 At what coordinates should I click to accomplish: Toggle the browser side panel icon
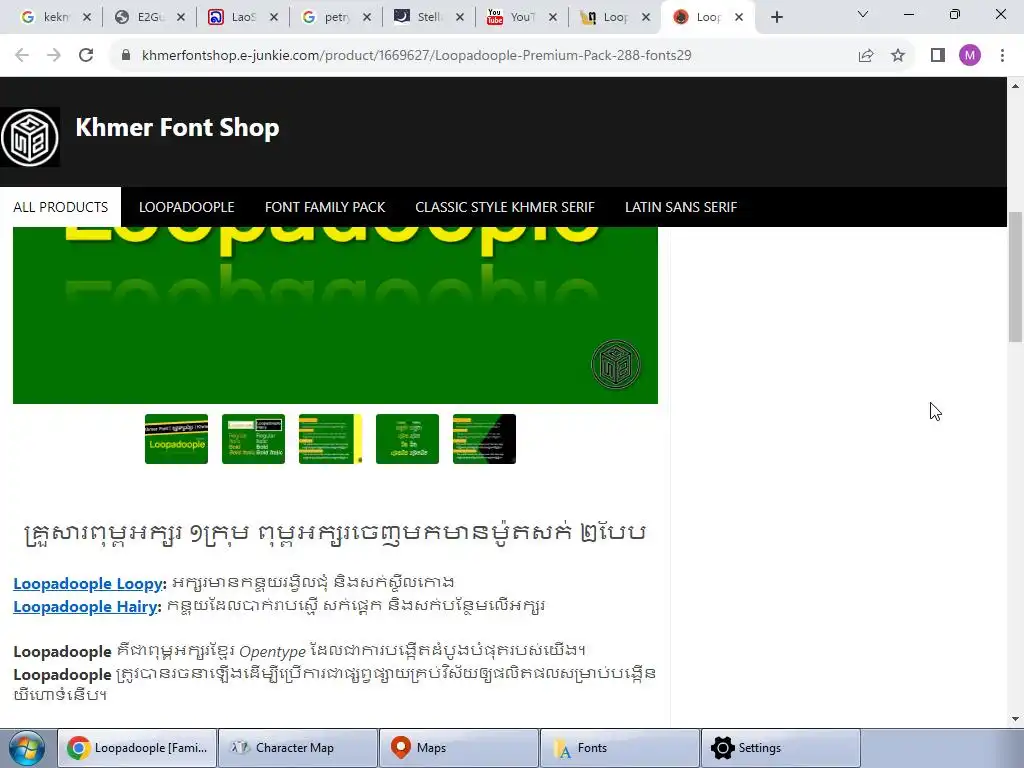point(938,56)
